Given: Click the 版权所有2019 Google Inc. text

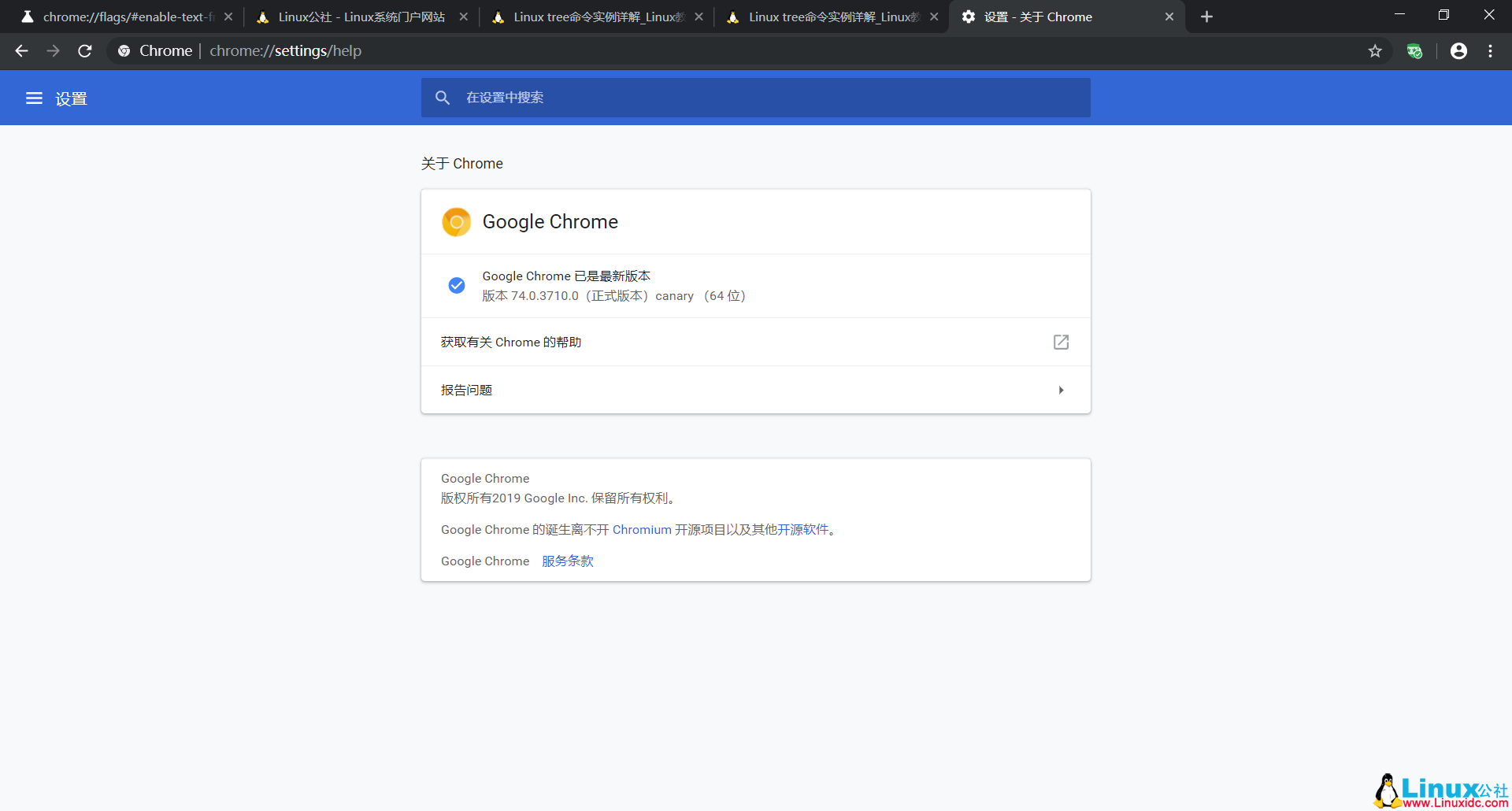Looking at the screenshot, I should pos(559,498).
